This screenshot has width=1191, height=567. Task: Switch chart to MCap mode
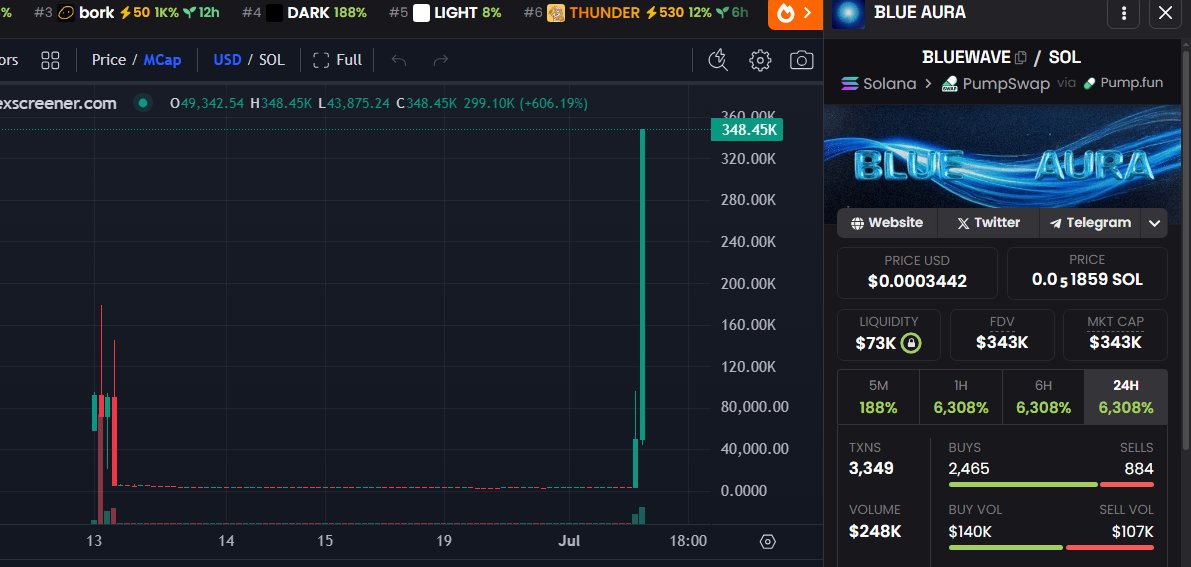163,60
